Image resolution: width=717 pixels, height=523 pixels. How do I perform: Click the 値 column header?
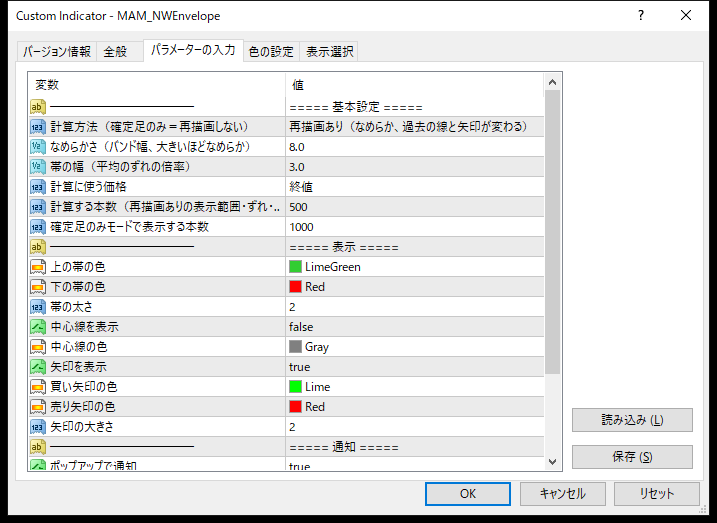tap(415, 85)
